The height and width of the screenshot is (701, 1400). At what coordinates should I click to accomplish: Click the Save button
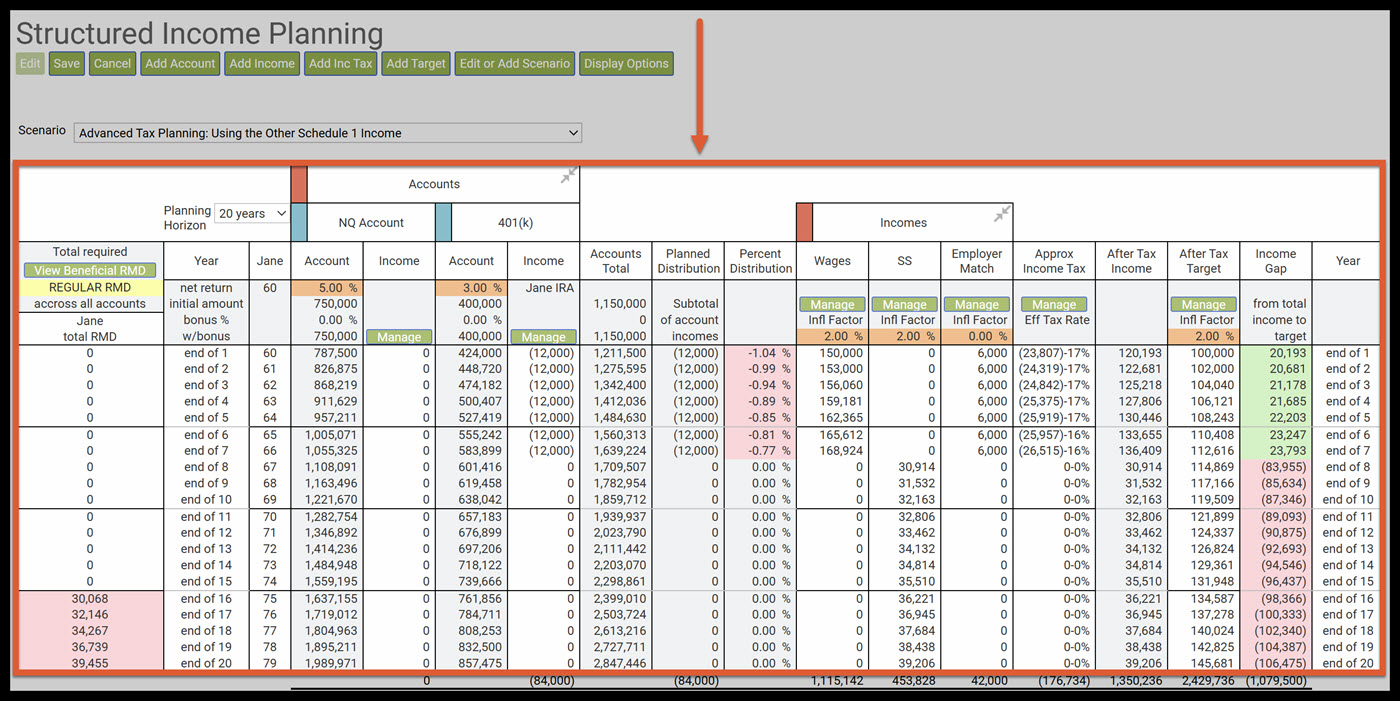[67, 63]
